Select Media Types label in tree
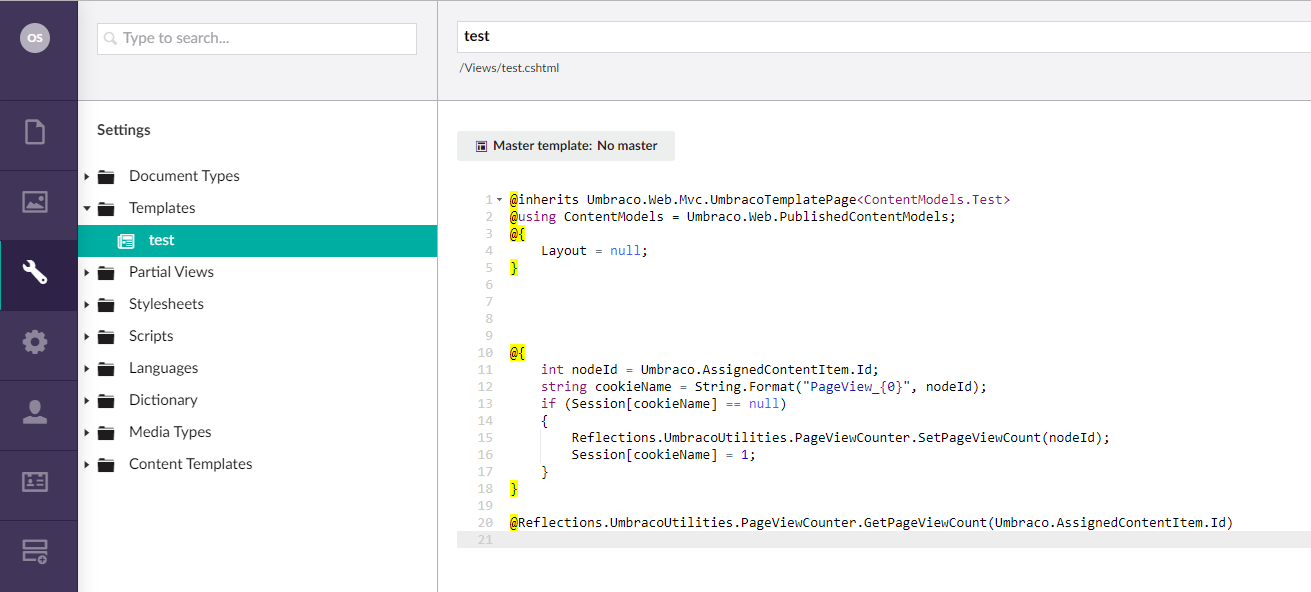This screenshot has width=1311, height=592. [x=170, y=432]
